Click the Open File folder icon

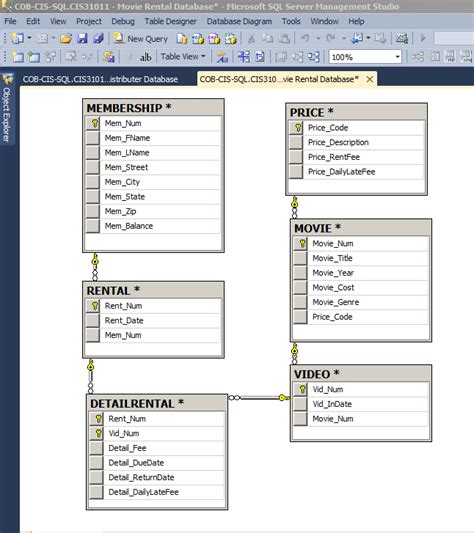click(x=66, y=38)
